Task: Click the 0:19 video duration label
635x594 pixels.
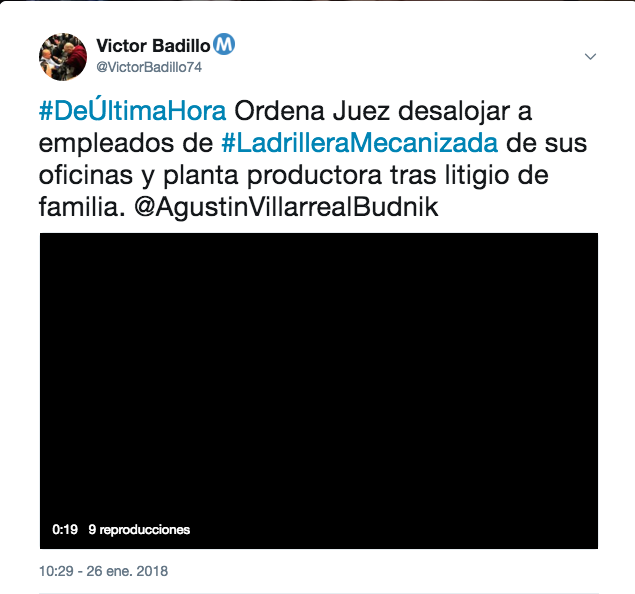Action: point(65,529)
